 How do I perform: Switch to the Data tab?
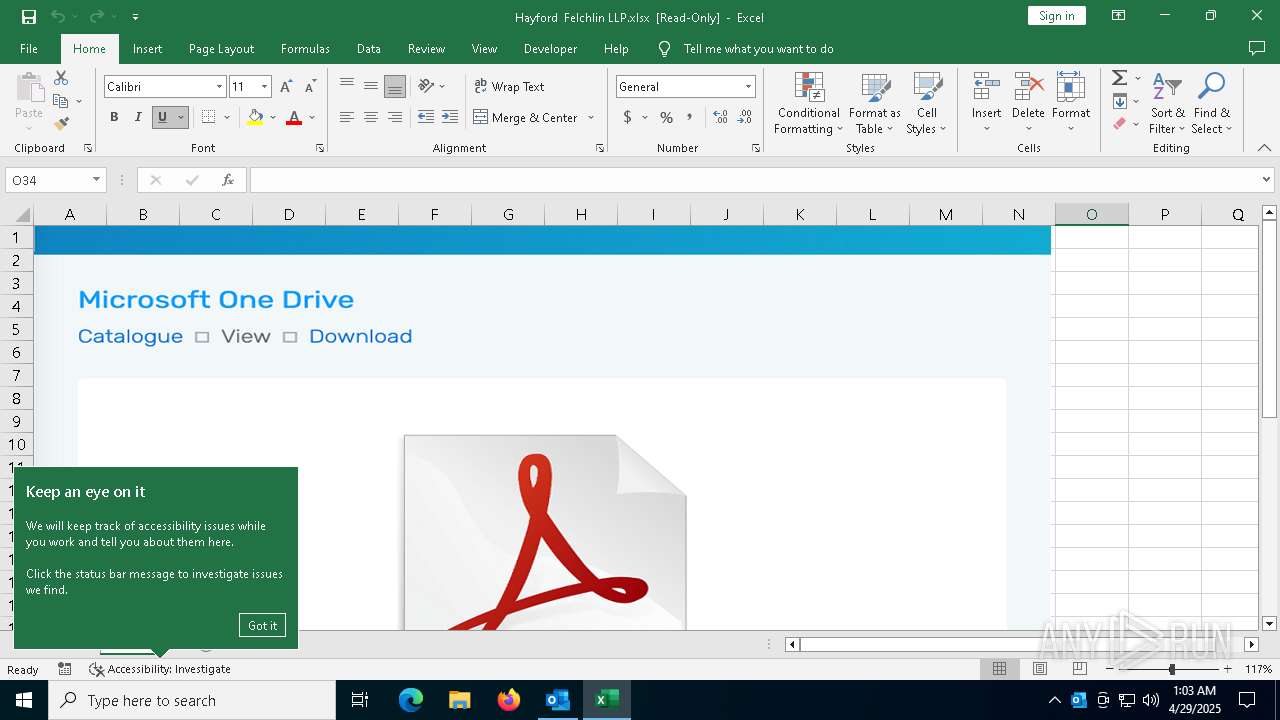click(368, 48)
